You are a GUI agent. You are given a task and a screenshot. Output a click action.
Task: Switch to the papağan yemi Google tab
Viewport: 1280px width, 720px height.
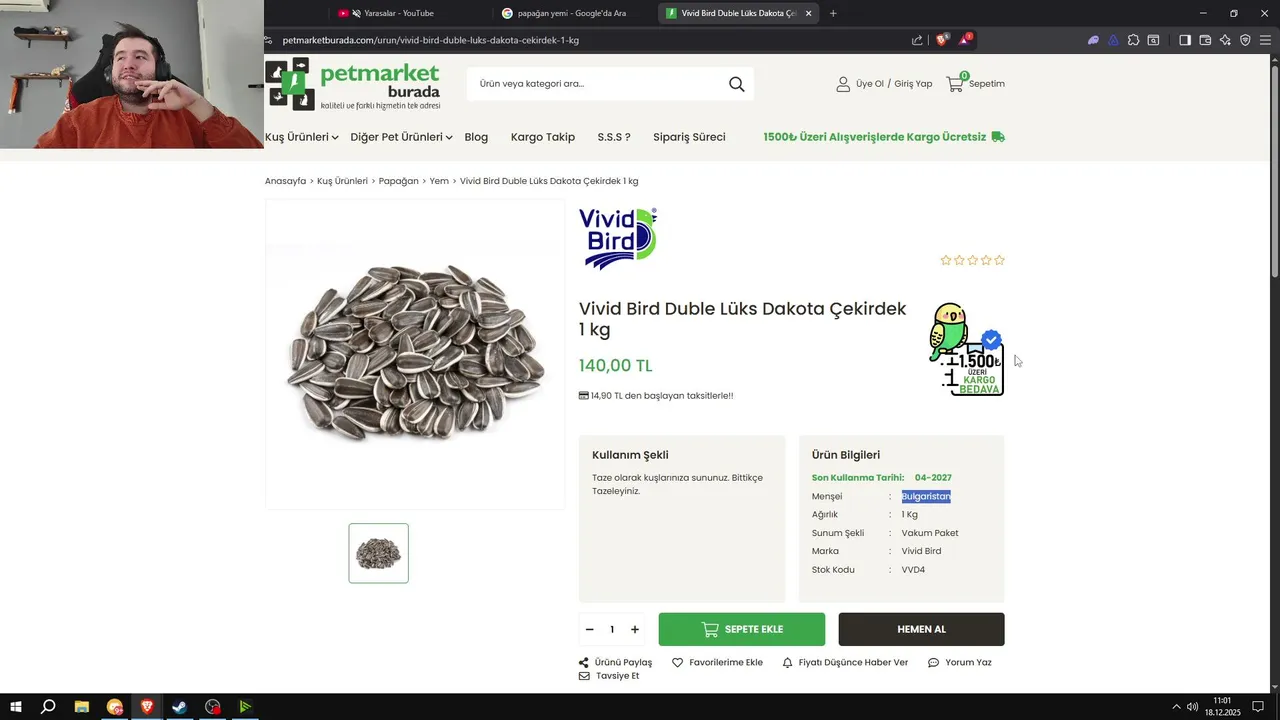(x=571, y=13)
